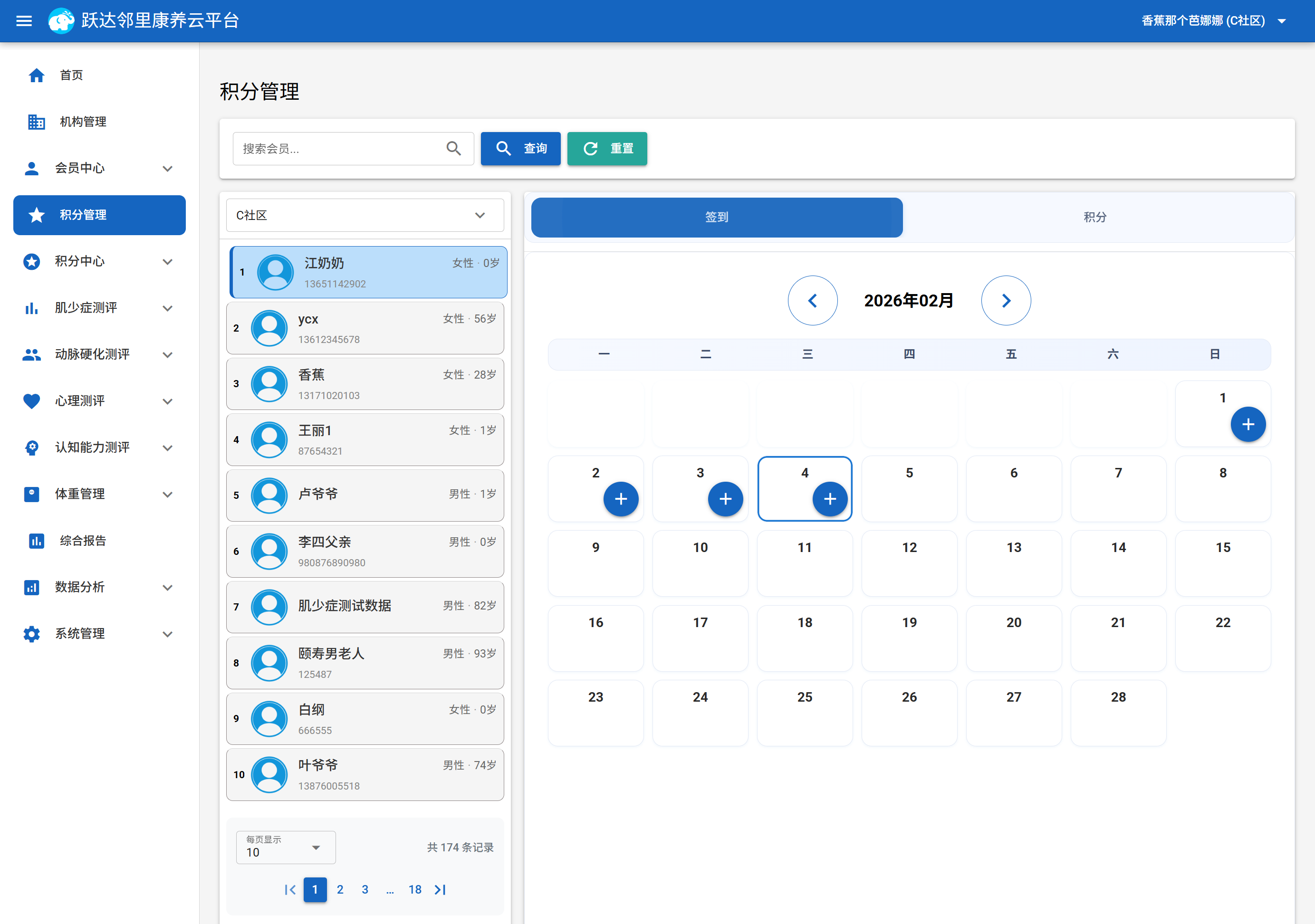Expand the 会员中心 submenu

pyautogui.click(x=167, y=168)
